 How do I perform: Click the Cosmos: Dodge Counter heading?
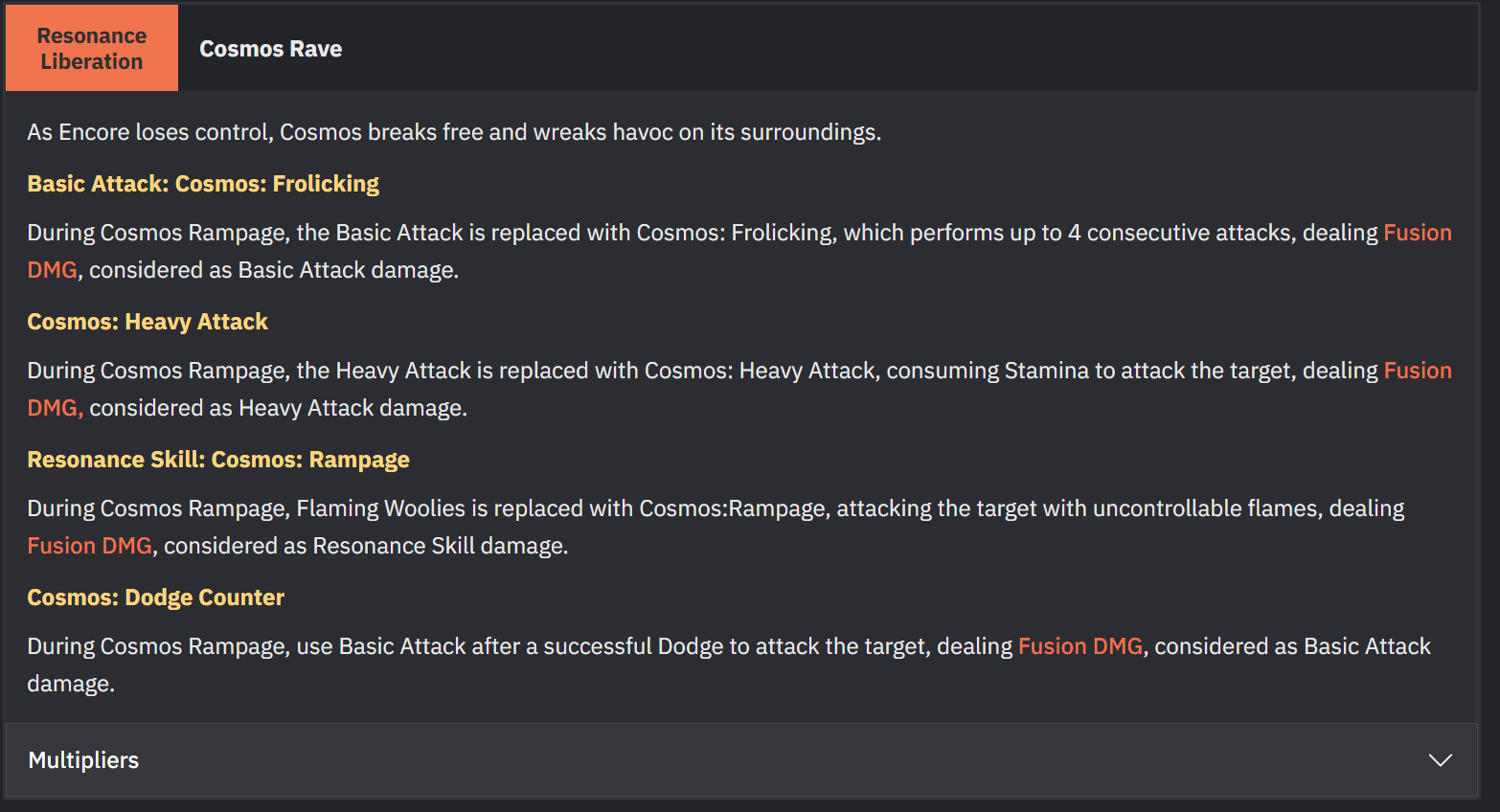pos(156,598)
